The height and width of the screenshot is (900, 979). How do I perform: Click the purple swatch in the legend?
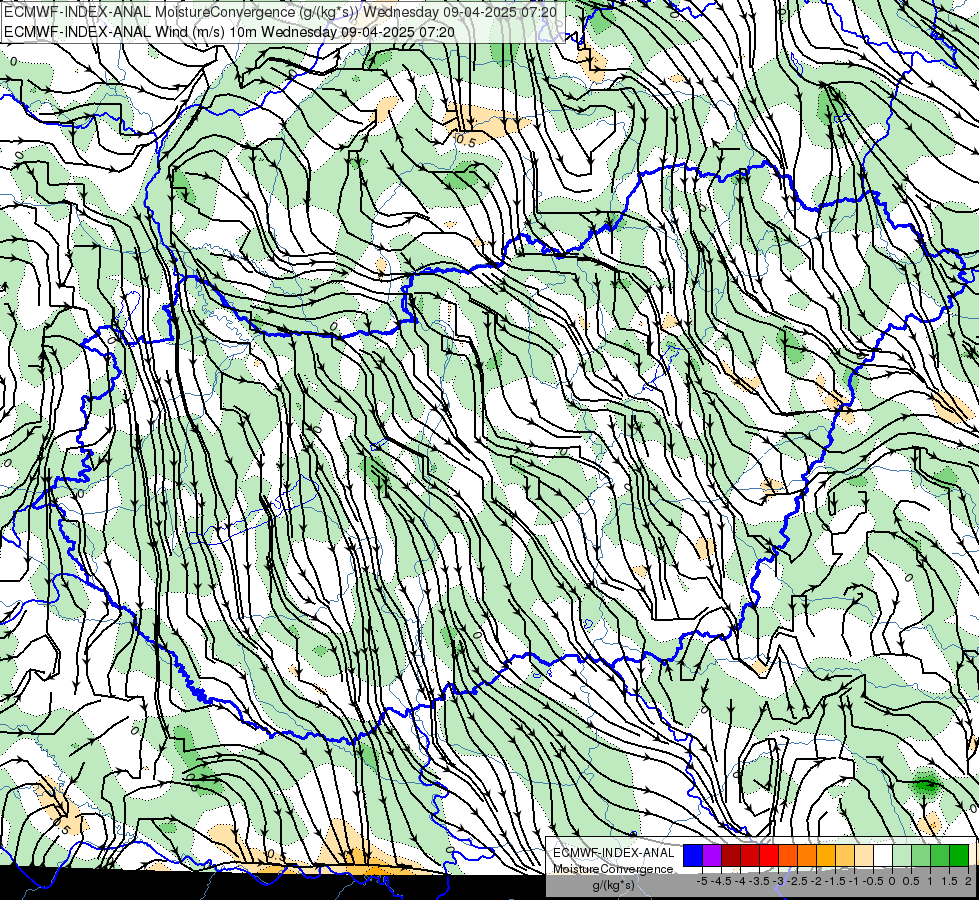click(712, 856)
